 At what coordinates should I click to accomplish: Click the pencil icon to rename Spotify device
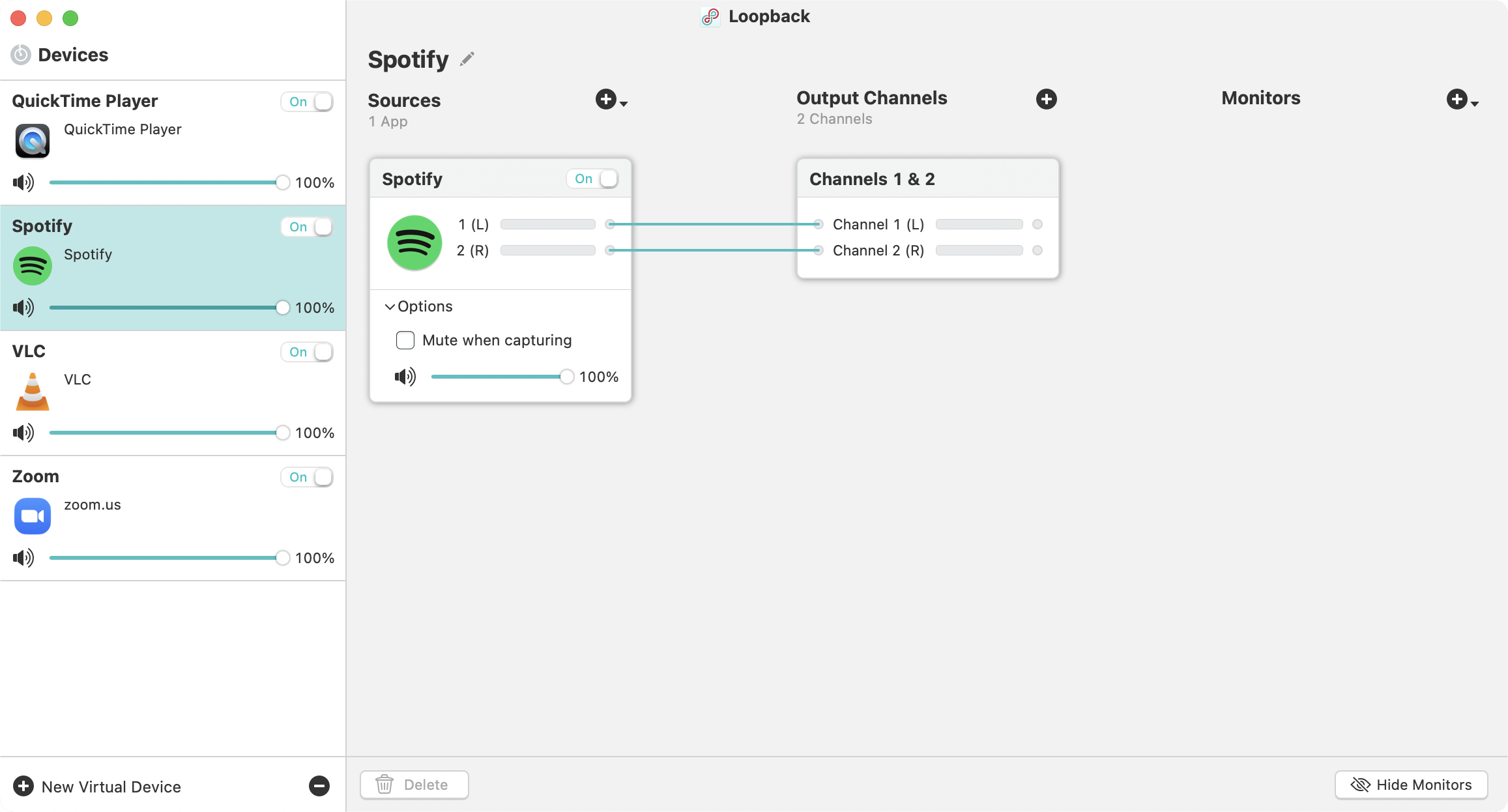(467, 59)
